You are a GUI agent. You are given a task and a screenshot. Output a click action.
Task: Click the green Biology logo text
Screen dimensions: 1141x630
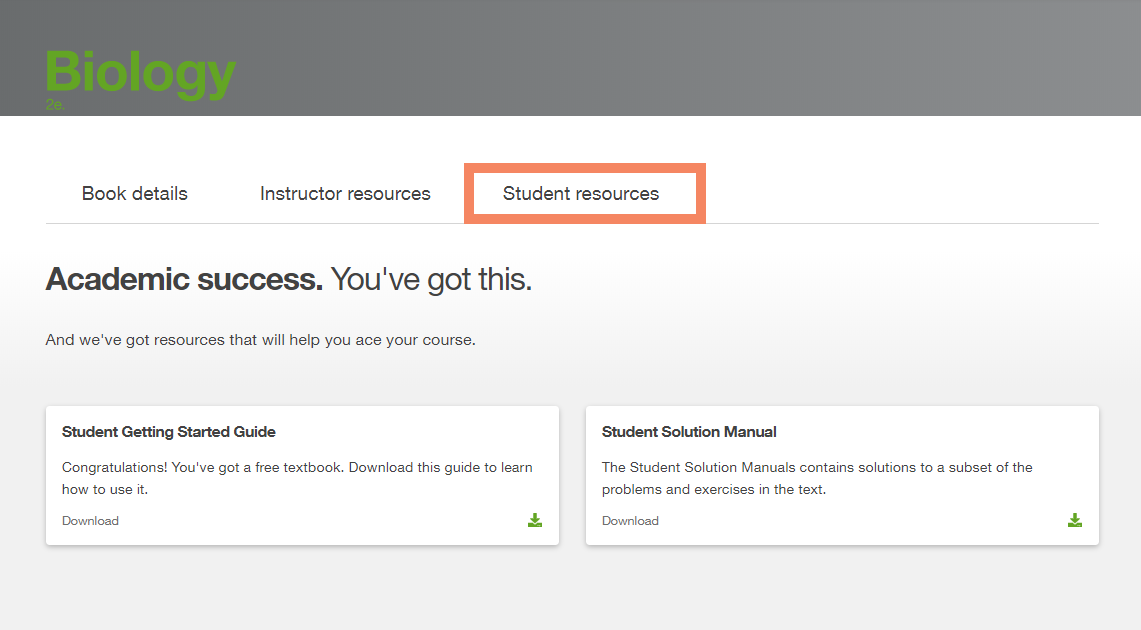click(140, 72)
